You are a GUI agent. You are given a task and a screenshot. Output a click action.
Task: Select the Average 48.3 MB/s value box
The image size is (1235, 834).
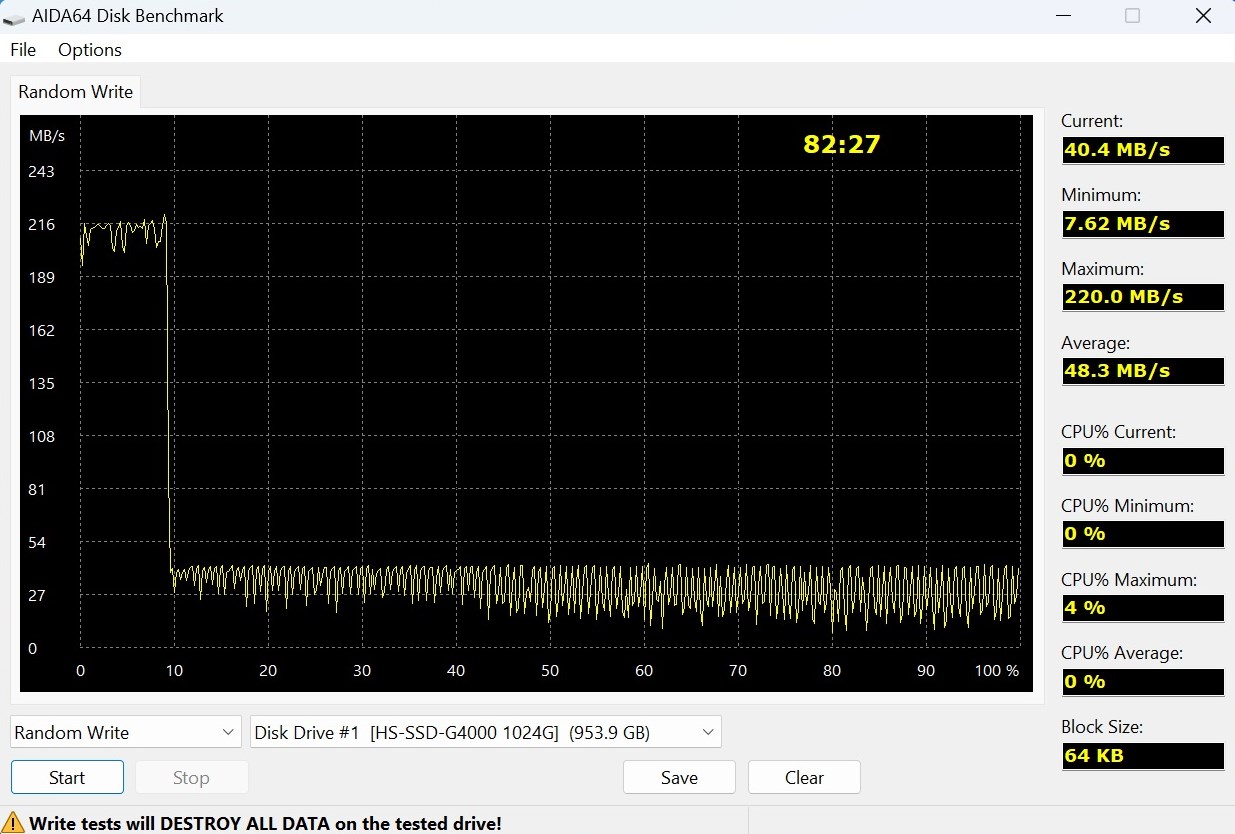click(1142, 371)
